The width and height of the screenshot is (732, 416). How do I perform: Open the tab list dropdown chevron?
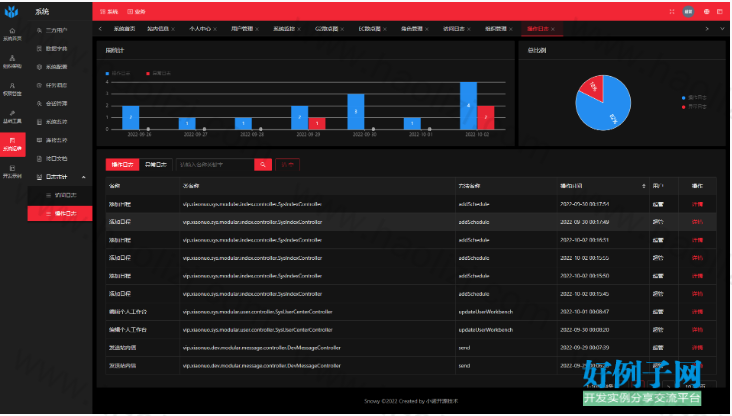tap(722, 29)
